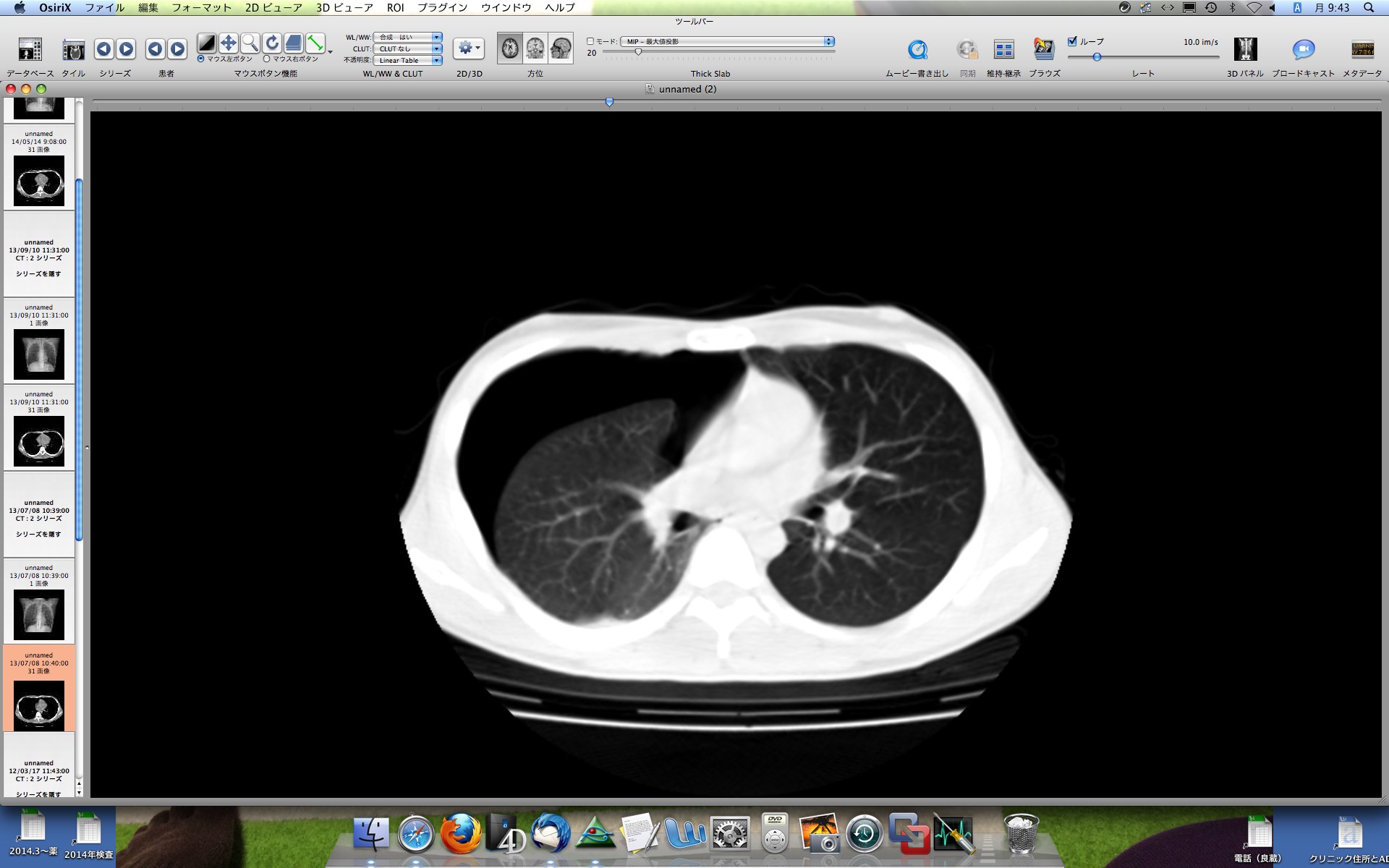Select the 13/07/08 10:39 chest X-ray thumbnail
The height and width of the screenshot is (868, 1389).
39,615
